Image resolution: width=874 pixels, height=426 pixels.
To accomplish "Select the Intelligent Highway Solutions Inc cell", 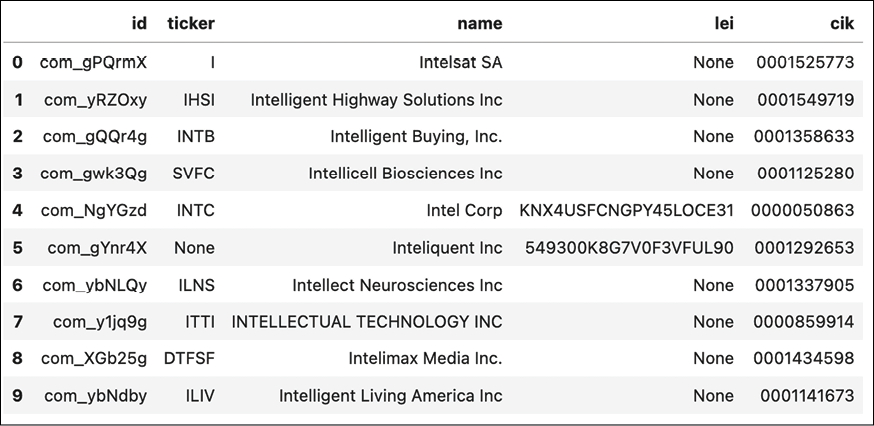I will [376, 100].
